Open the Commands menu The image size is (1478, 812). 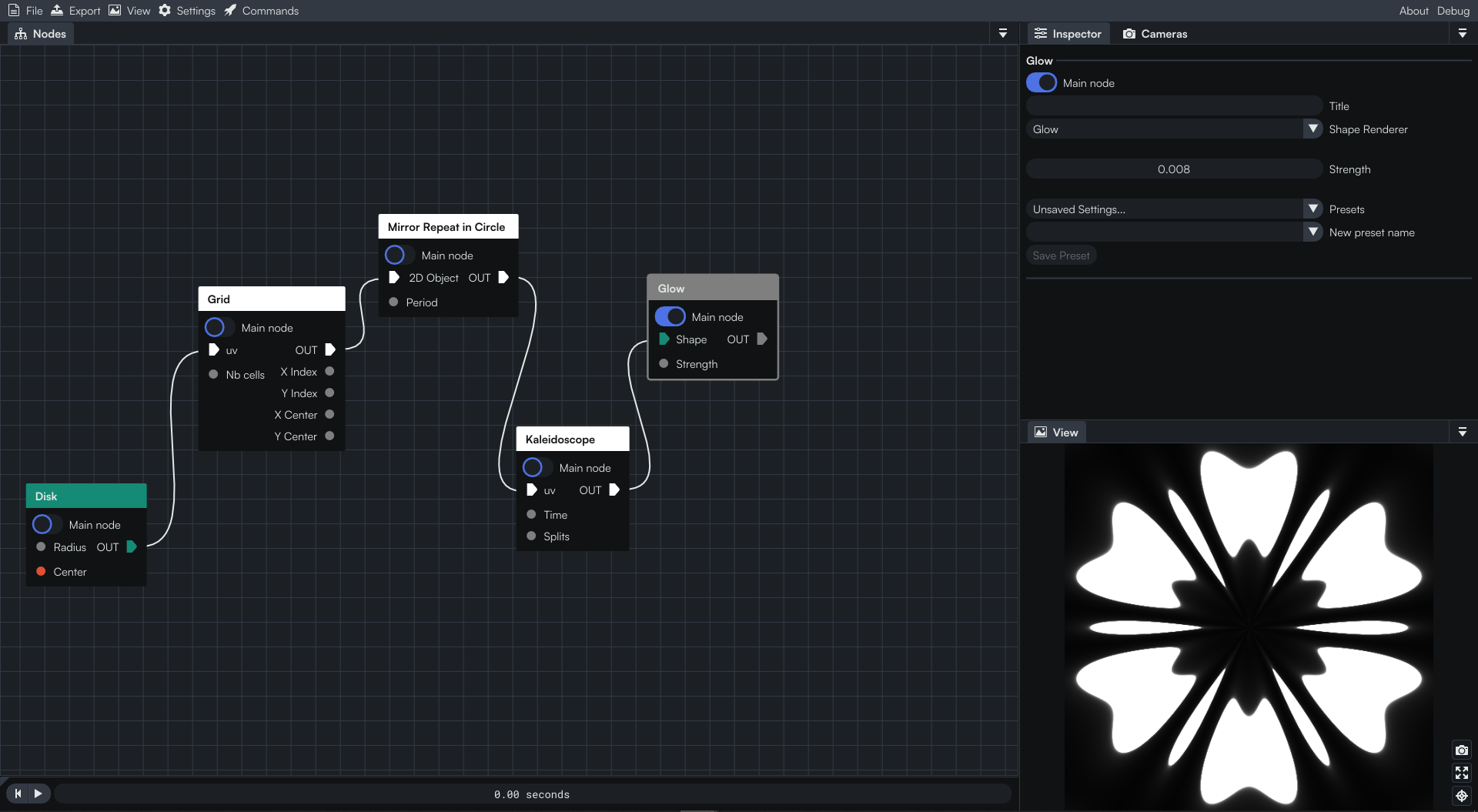[x=262, y=11]
